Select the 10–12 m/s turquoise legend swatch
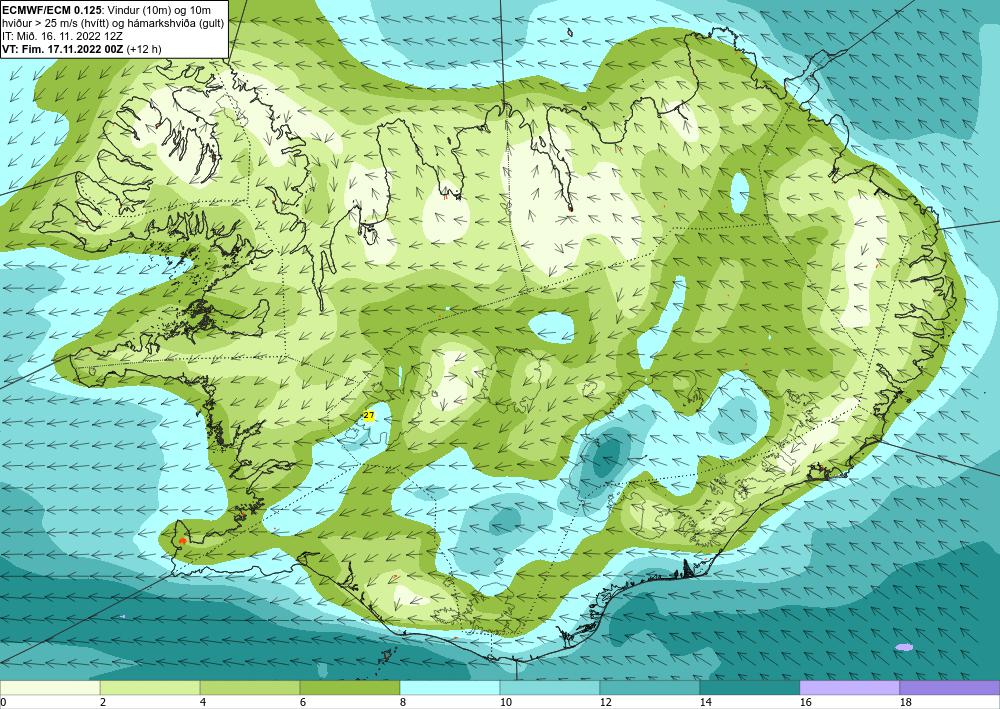Screen dimensions: 1000x709 pyautogui.click(x=550, y=688)
